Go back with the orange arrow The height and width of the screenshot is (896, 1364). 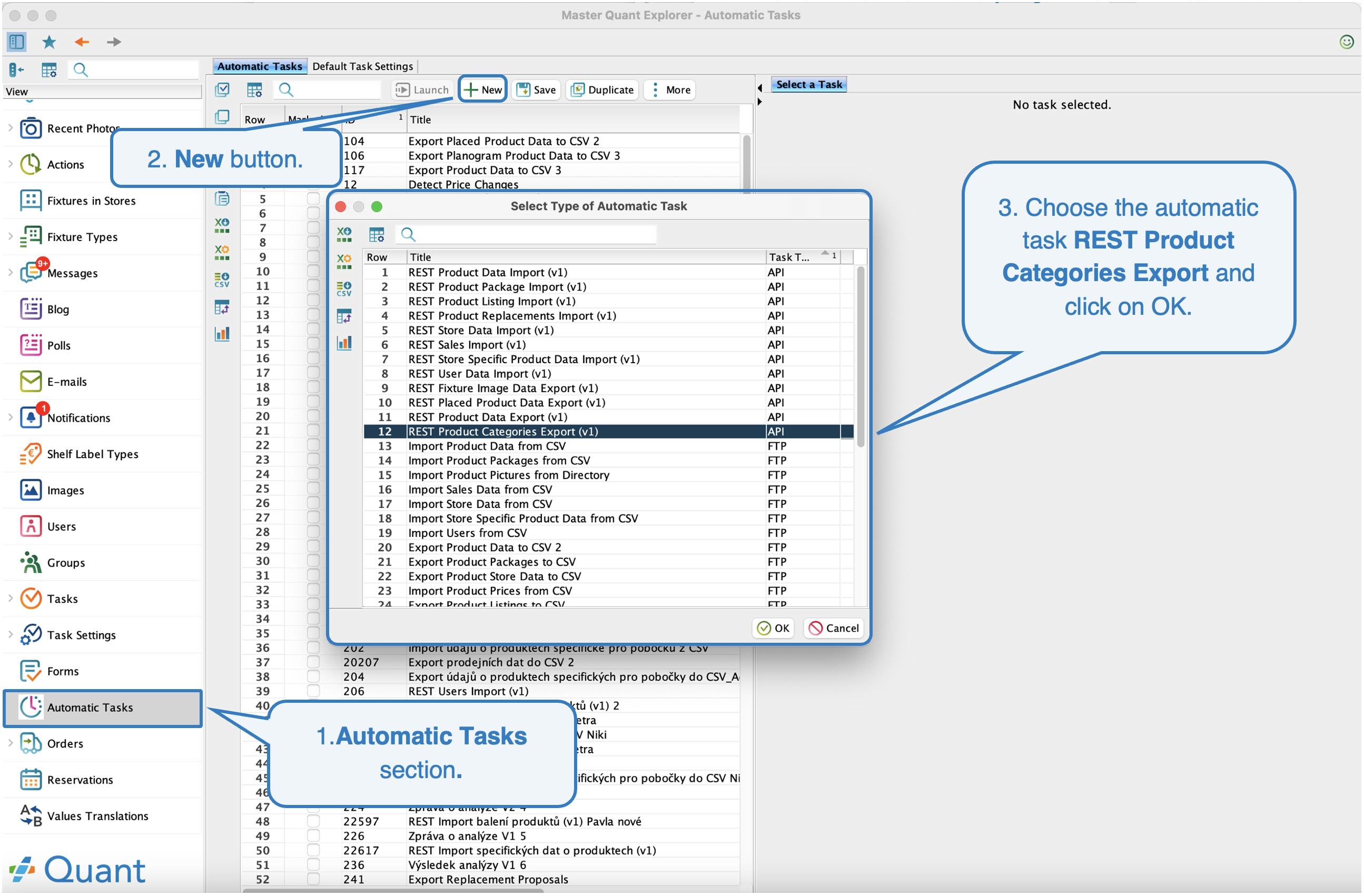(82, 42)
